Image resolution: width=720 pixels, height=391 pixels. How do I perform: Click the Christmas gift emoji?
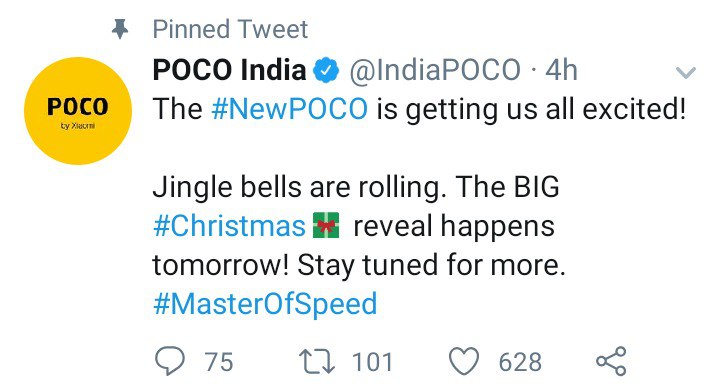point(326,225)
